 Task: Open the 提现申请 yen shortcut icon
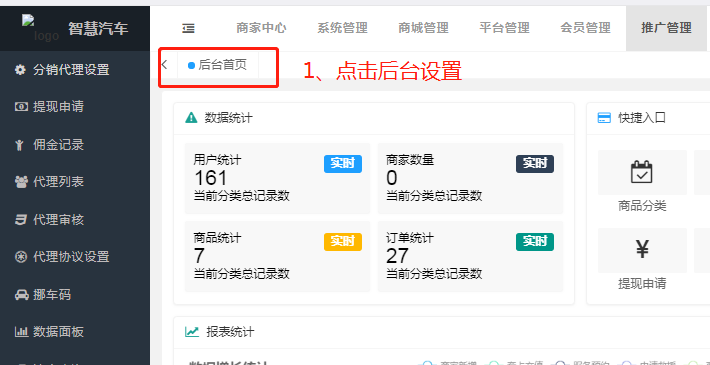[642, 250]
